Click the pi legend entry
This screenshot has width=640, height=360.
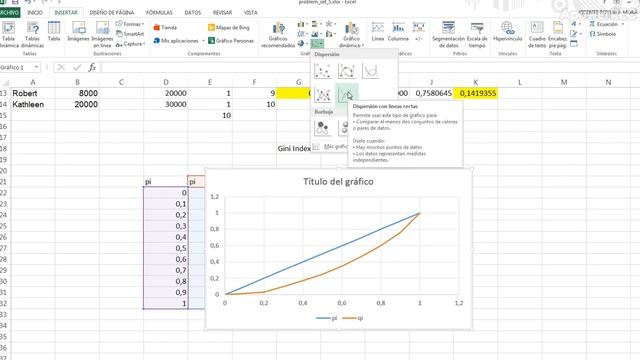pyautogui.click(x=327, y=318)
